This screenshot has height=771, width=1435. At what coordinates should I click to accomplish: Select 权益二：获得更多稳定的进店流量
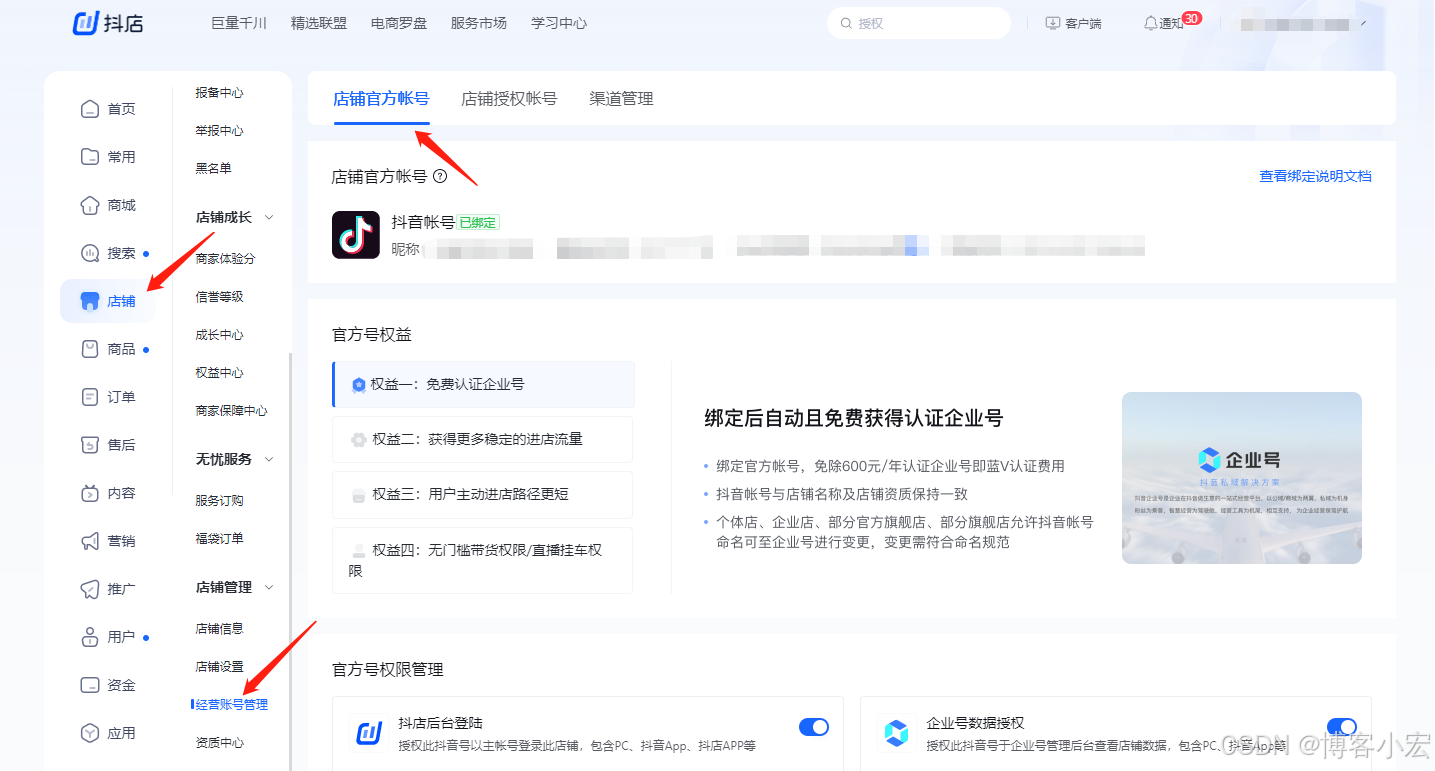click(x=483, y=439)
